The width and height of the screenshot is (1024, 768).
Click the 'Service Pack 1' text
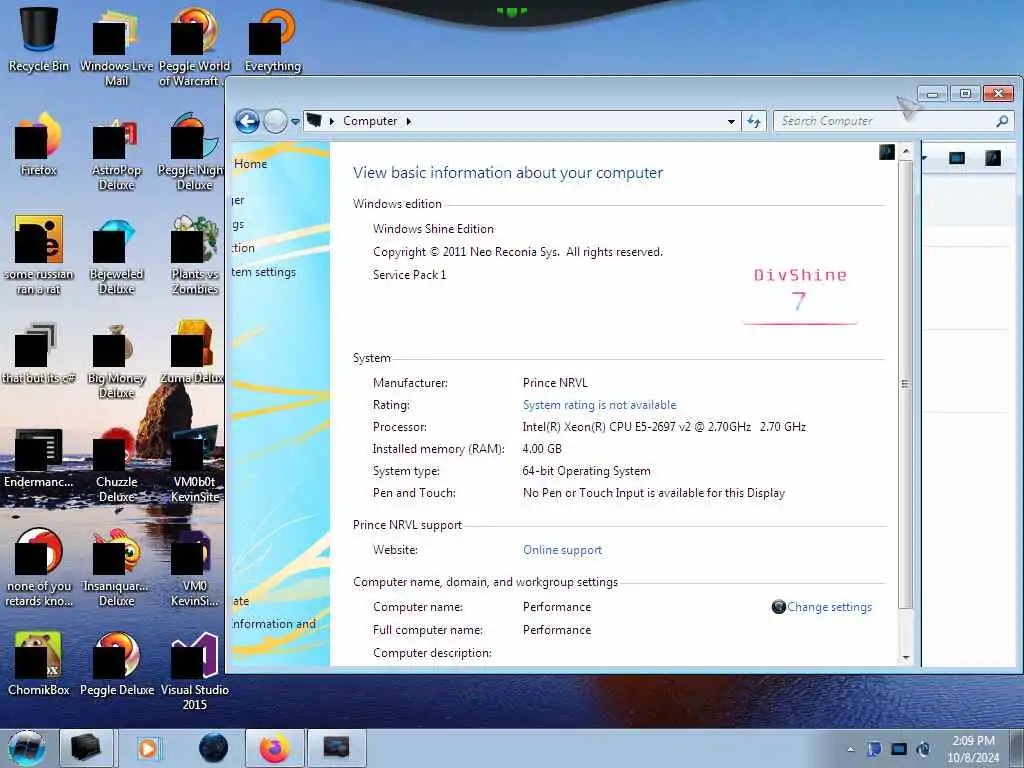[x=409, y=274]
